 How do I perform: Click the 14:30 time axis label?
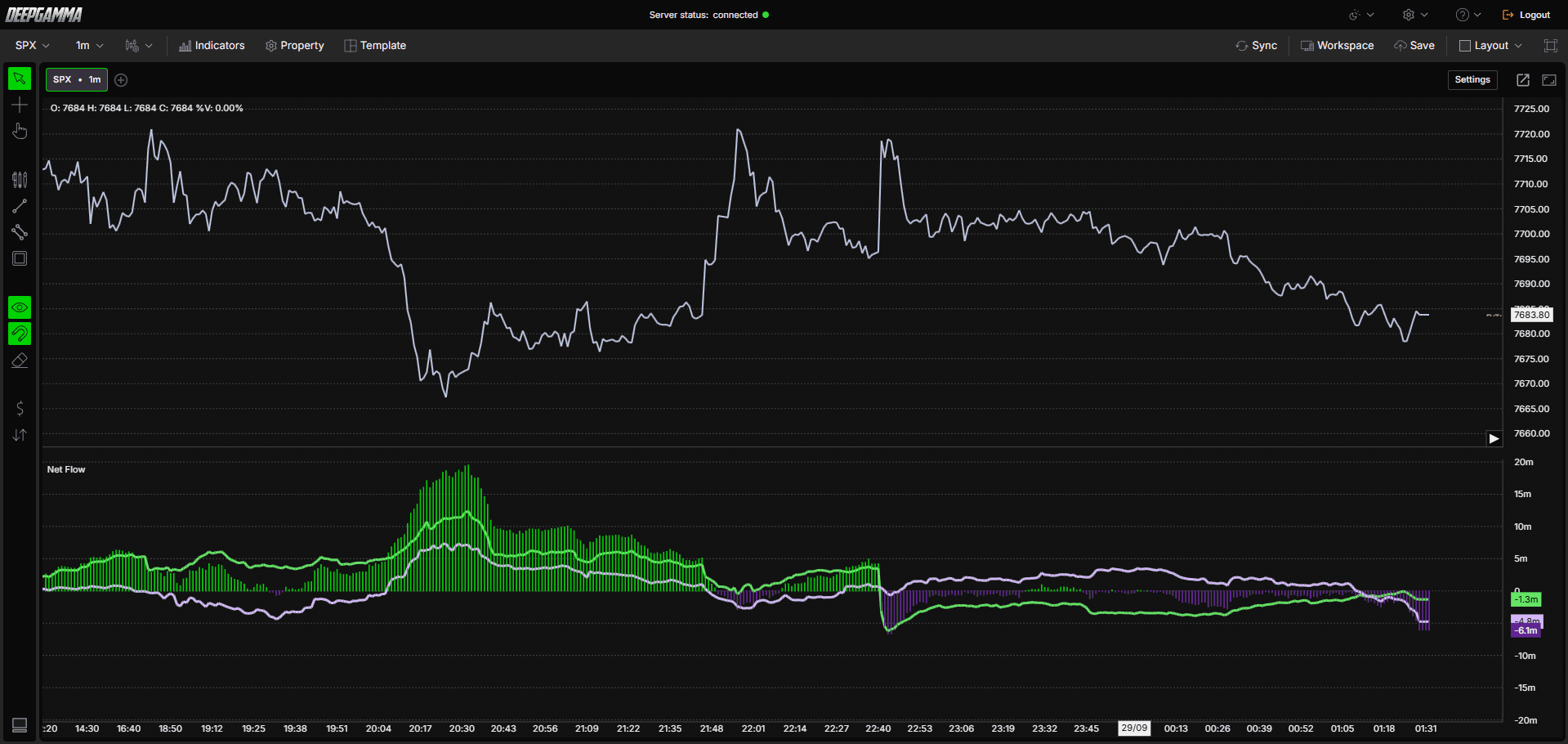87,728
